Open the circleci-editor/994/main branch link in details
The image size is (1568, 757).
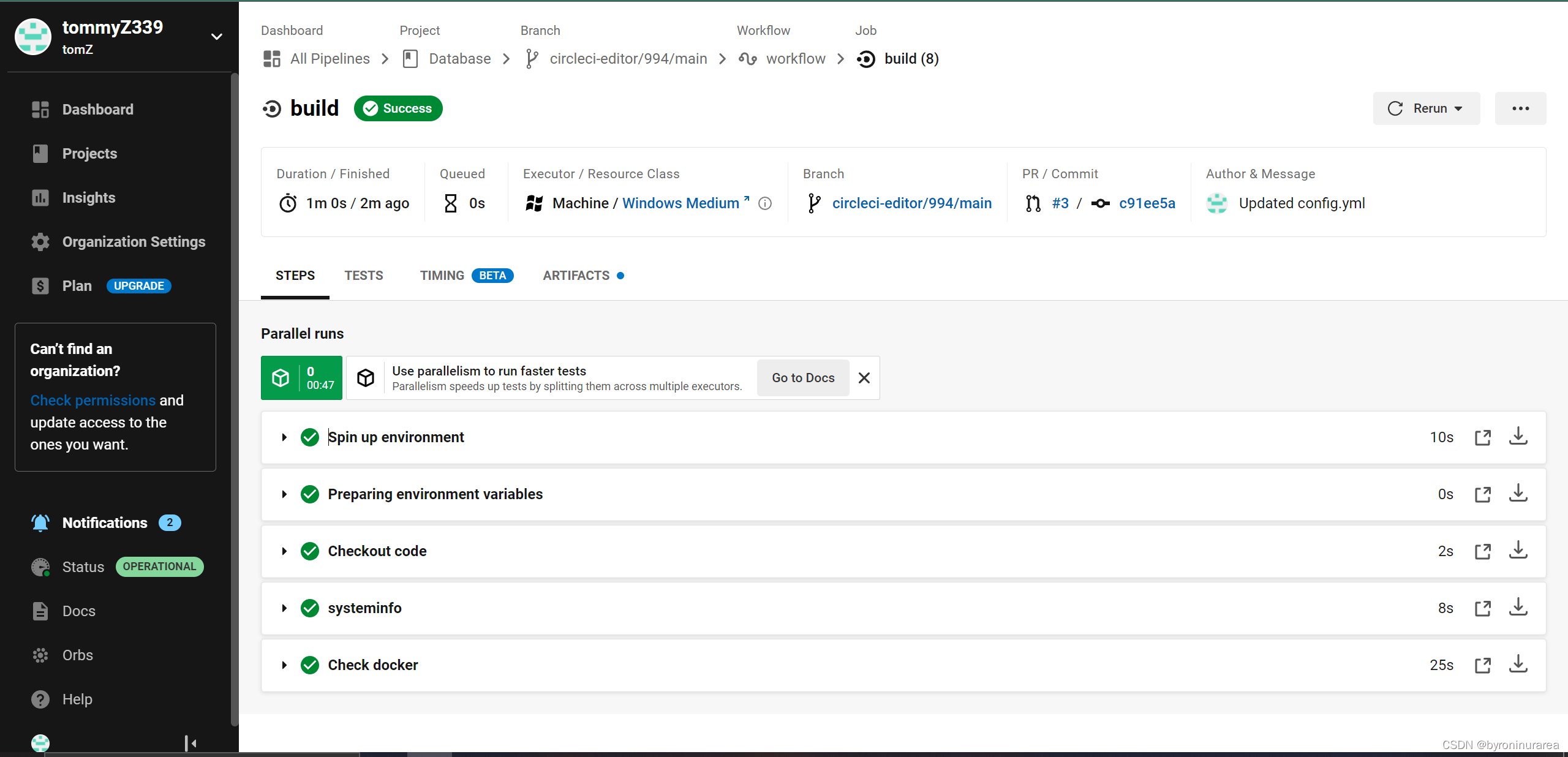(x=912, y=203)
